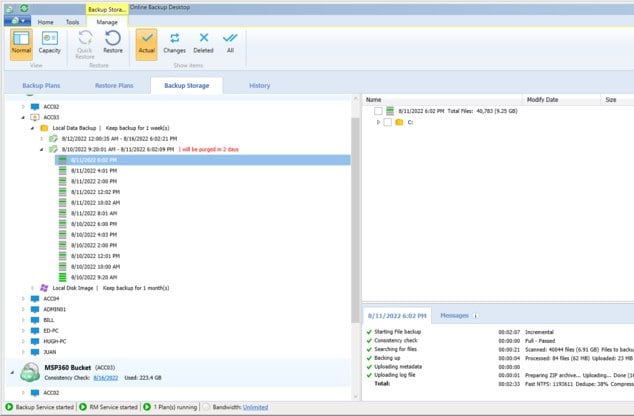634x416 pixels.
Task: Show Changes items filter
Action: [174, 43]
